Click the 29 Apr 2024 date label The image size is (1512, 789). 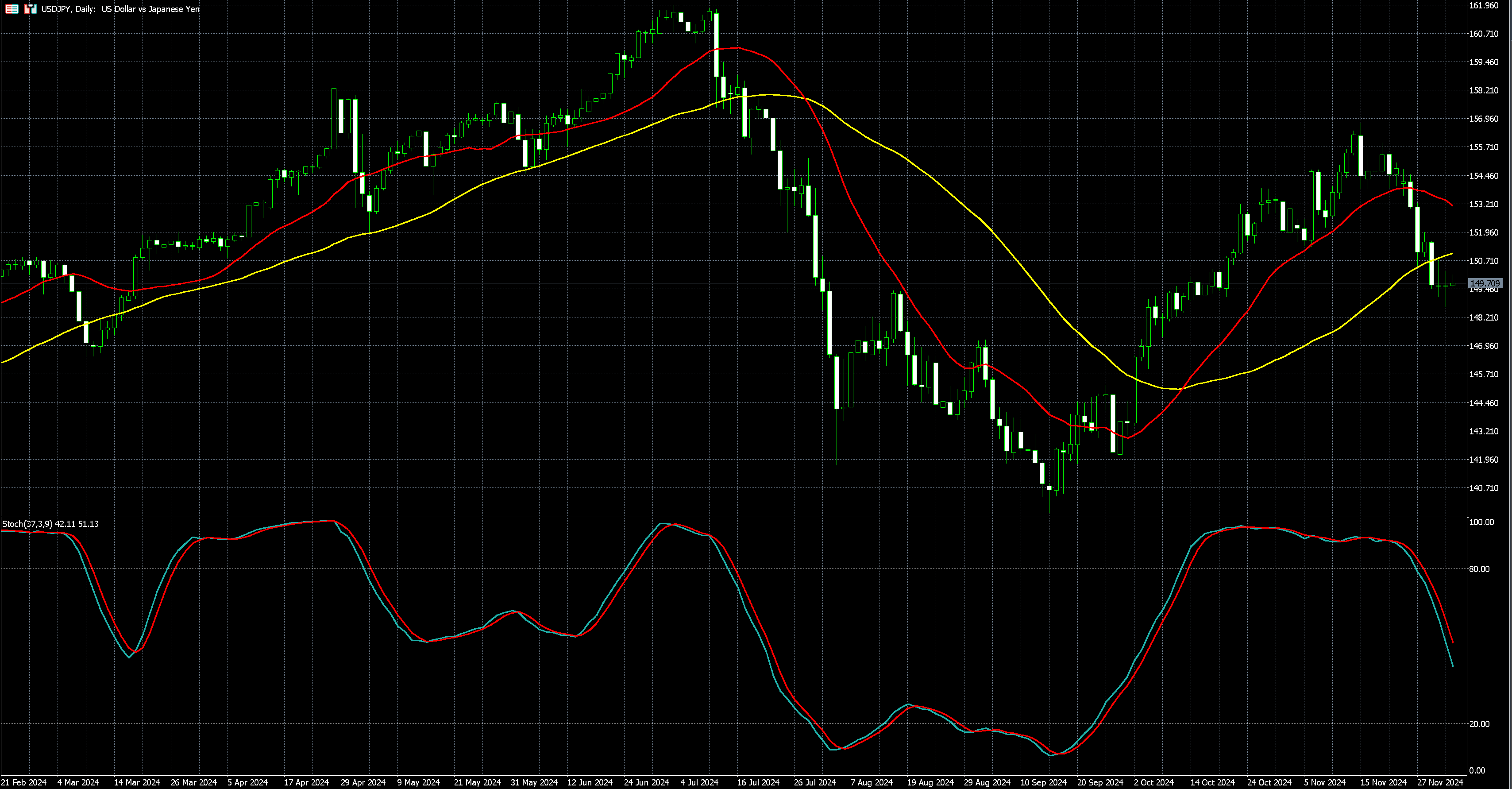[363, 782]
